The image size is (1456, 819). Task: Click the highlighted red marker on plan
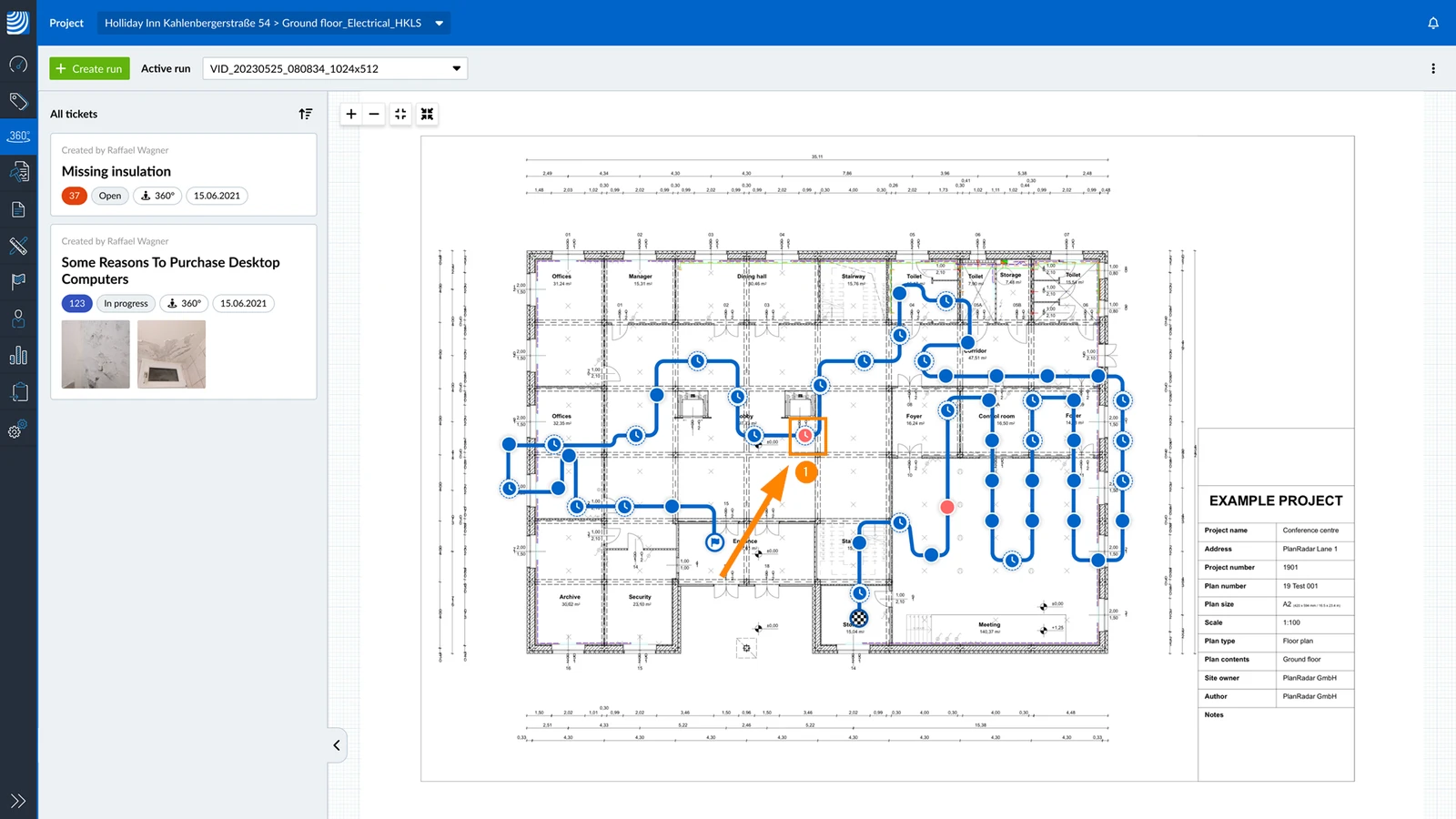[805, 436]
